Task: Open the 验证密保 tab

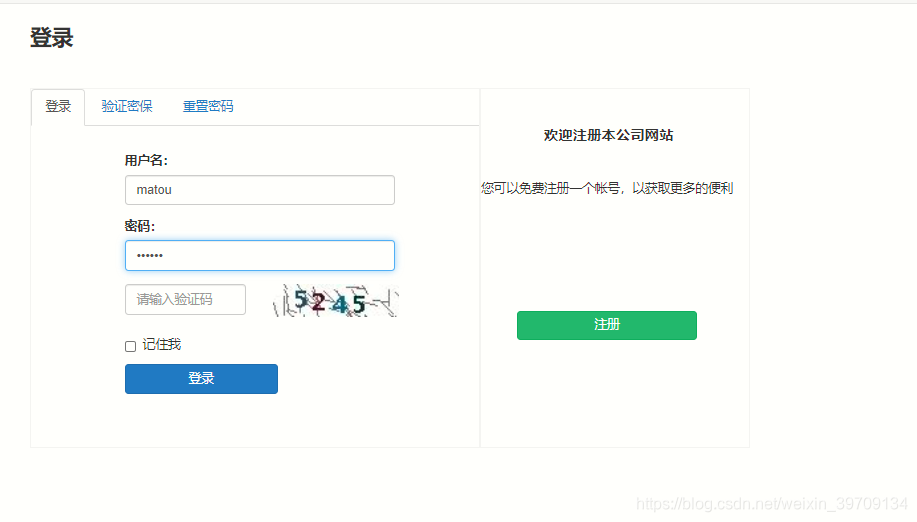Action: tap(127, 106)
